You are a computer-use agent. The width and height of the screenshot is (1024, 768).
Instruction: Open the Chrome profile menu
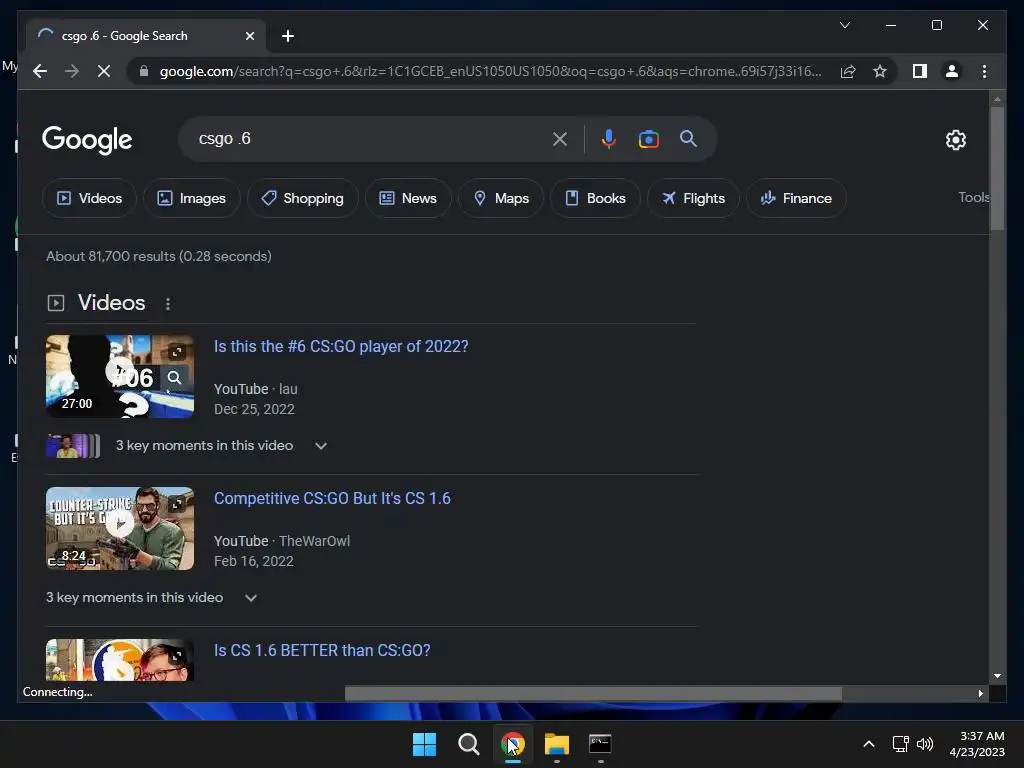952,71
